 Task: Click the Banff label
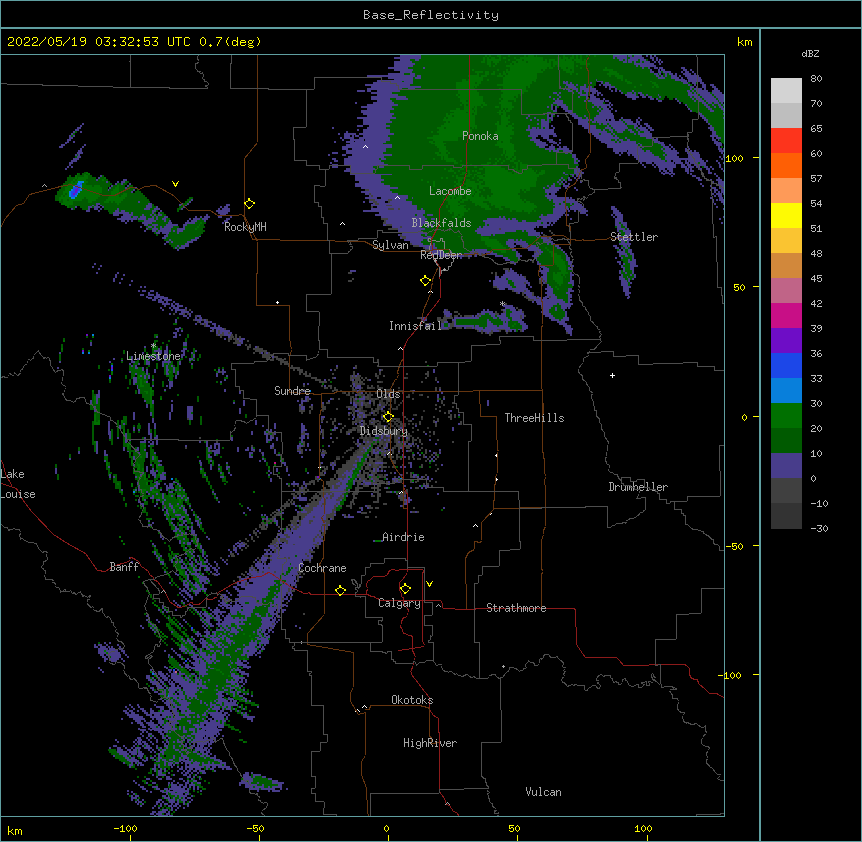124,567
